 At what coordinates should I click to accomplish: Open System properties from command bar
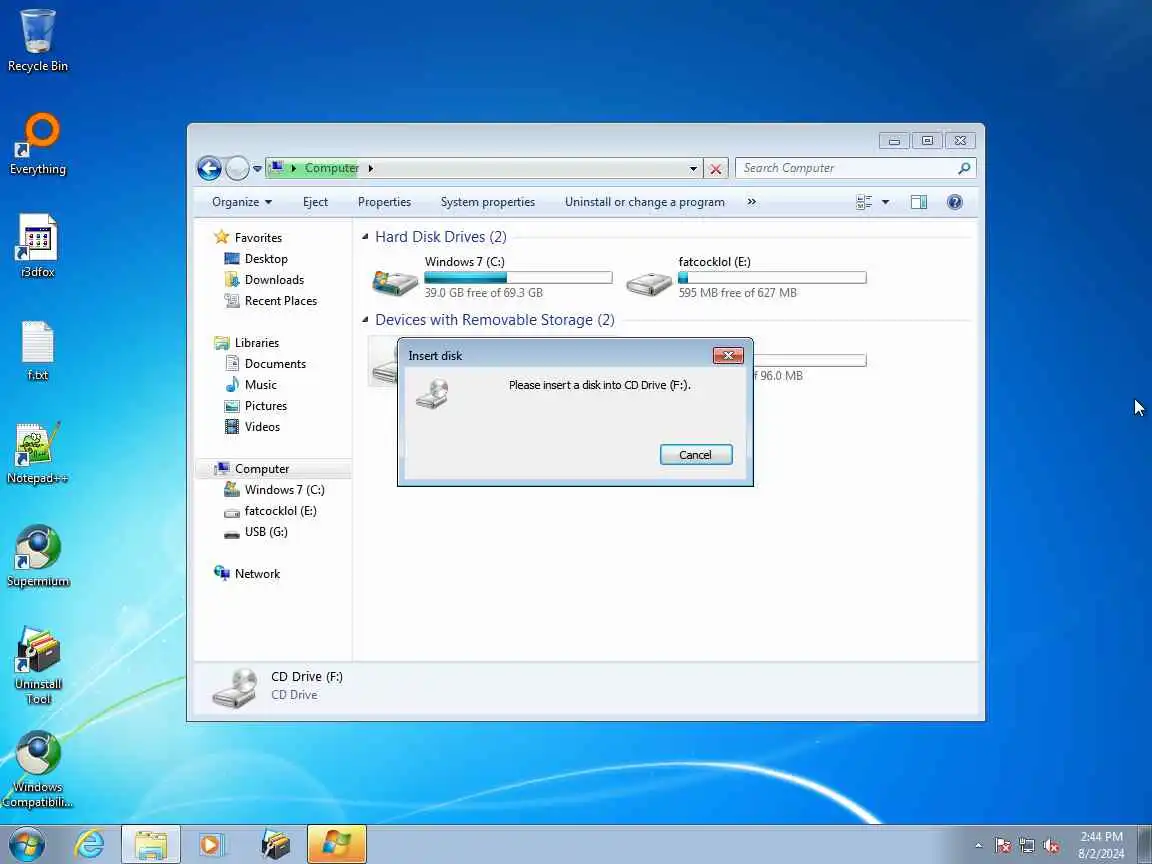(x=488, y=202)
